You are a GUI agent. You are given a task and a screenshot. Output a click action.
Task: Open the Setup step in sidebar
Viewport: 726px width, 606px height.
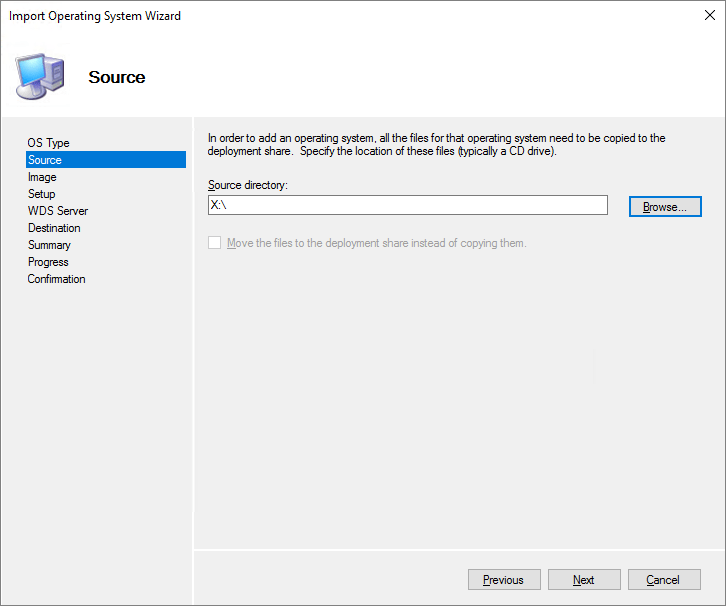click(x=42, y=194)
